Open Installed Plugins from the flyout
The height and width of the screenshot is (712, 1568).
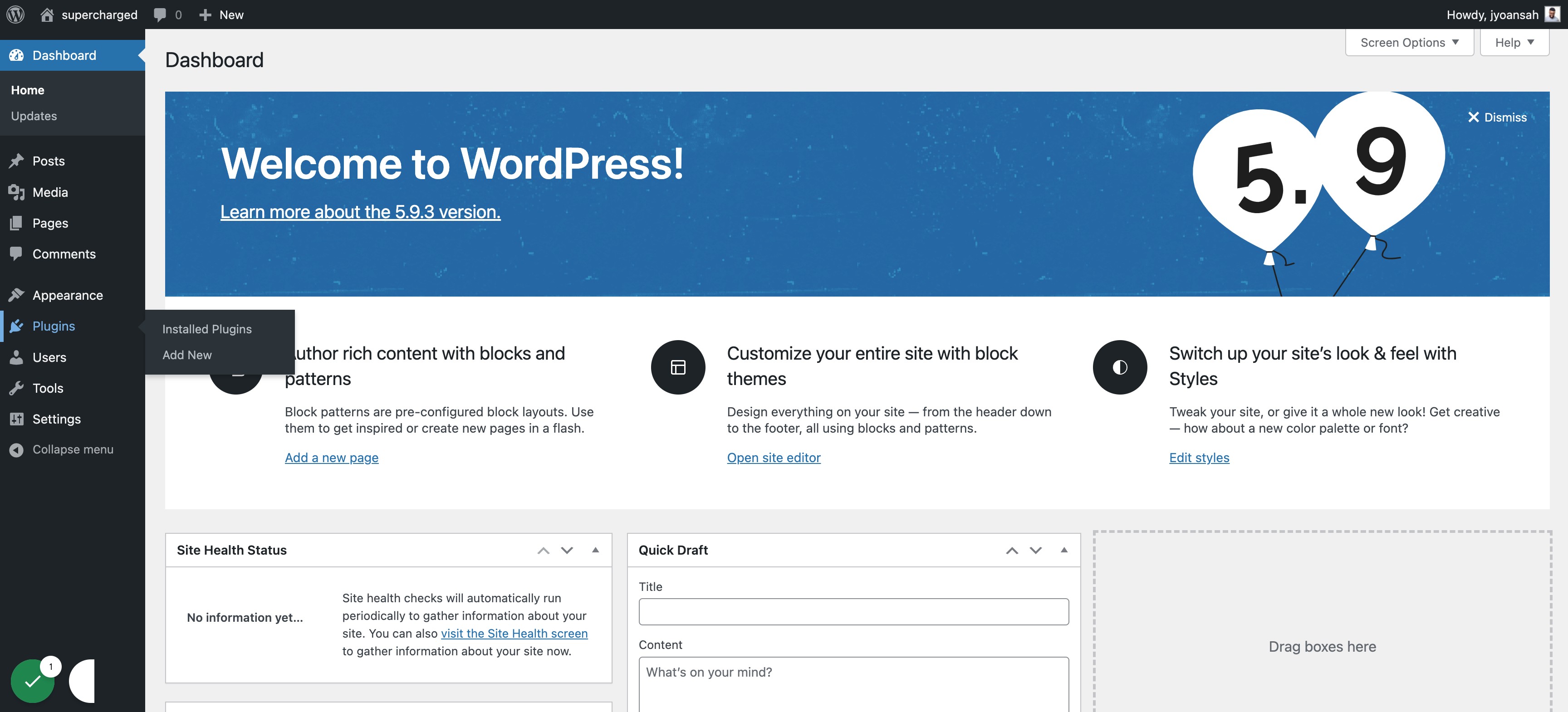(207, 329)
